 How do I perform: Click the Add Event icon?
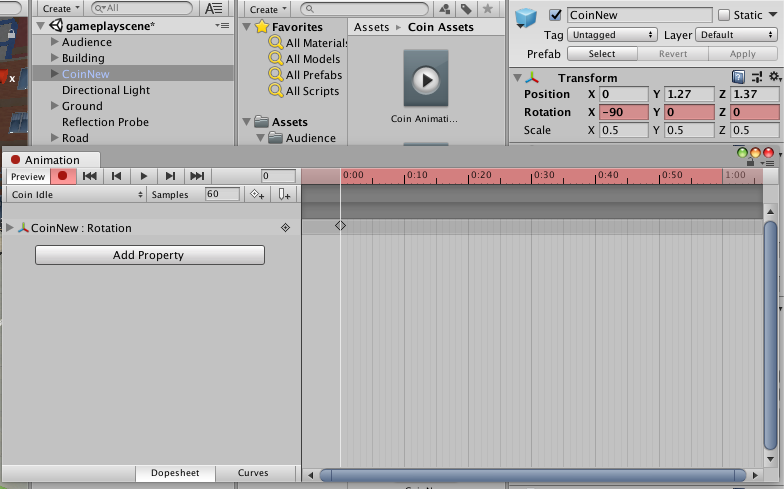(x=284, y=194)
